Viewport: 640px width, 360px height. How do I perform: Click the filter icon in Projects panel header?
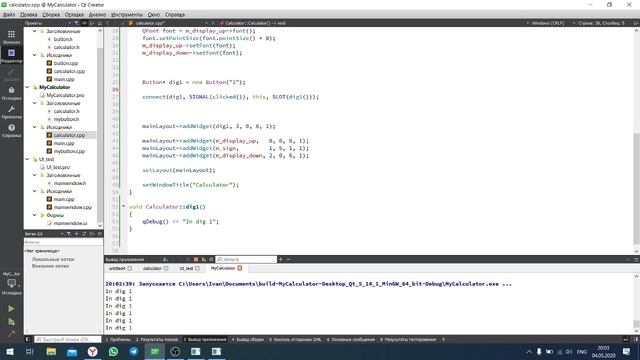[76, 23]
